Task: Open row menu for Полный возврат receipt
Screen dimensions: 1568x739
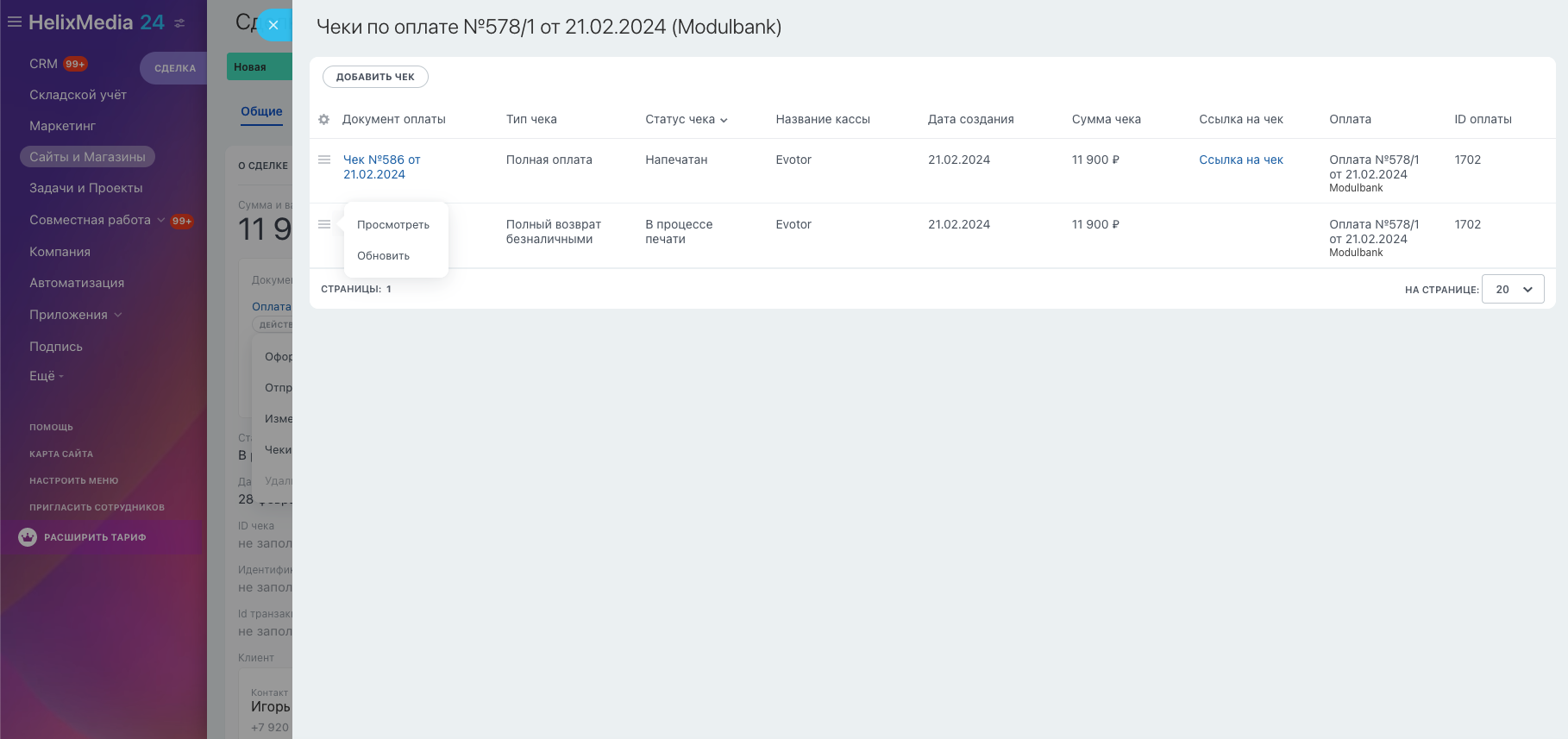Action: pos(324,224)
